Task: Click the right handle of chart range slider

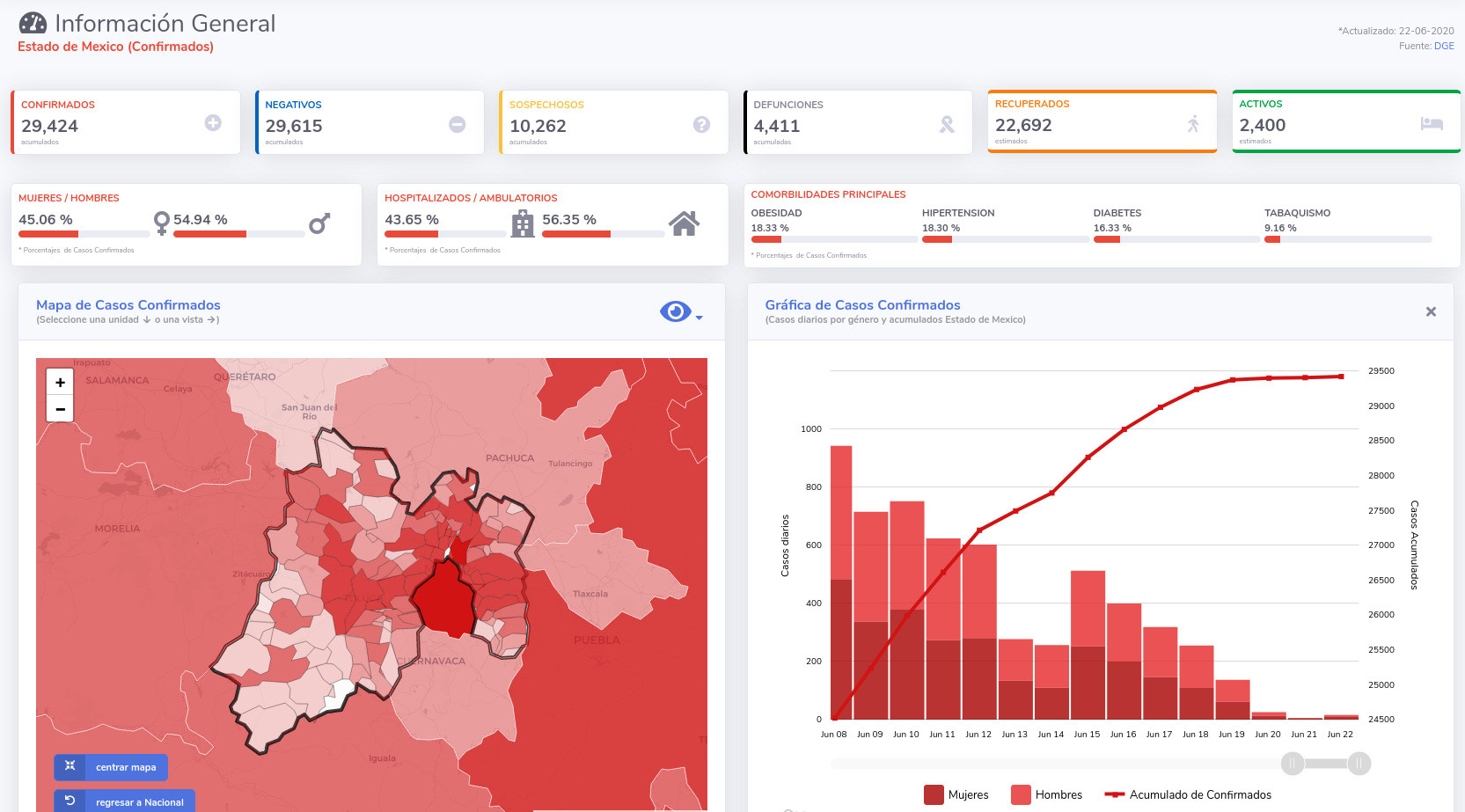Action: 1359,764
